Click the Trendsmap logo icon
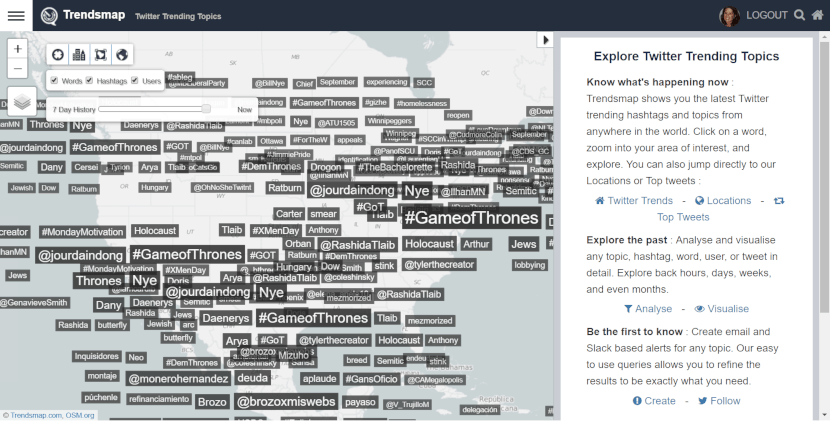 coord(49,16)
